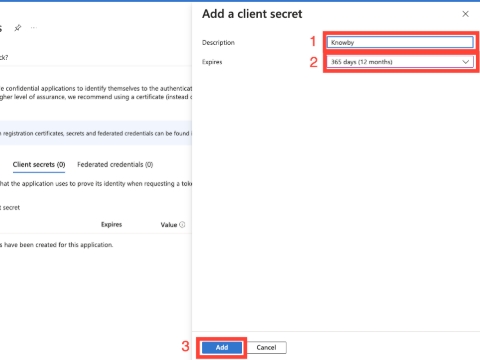Open the Federated credentials (0) tab
This screenshot has width=480, height=360.
[115, 165]
